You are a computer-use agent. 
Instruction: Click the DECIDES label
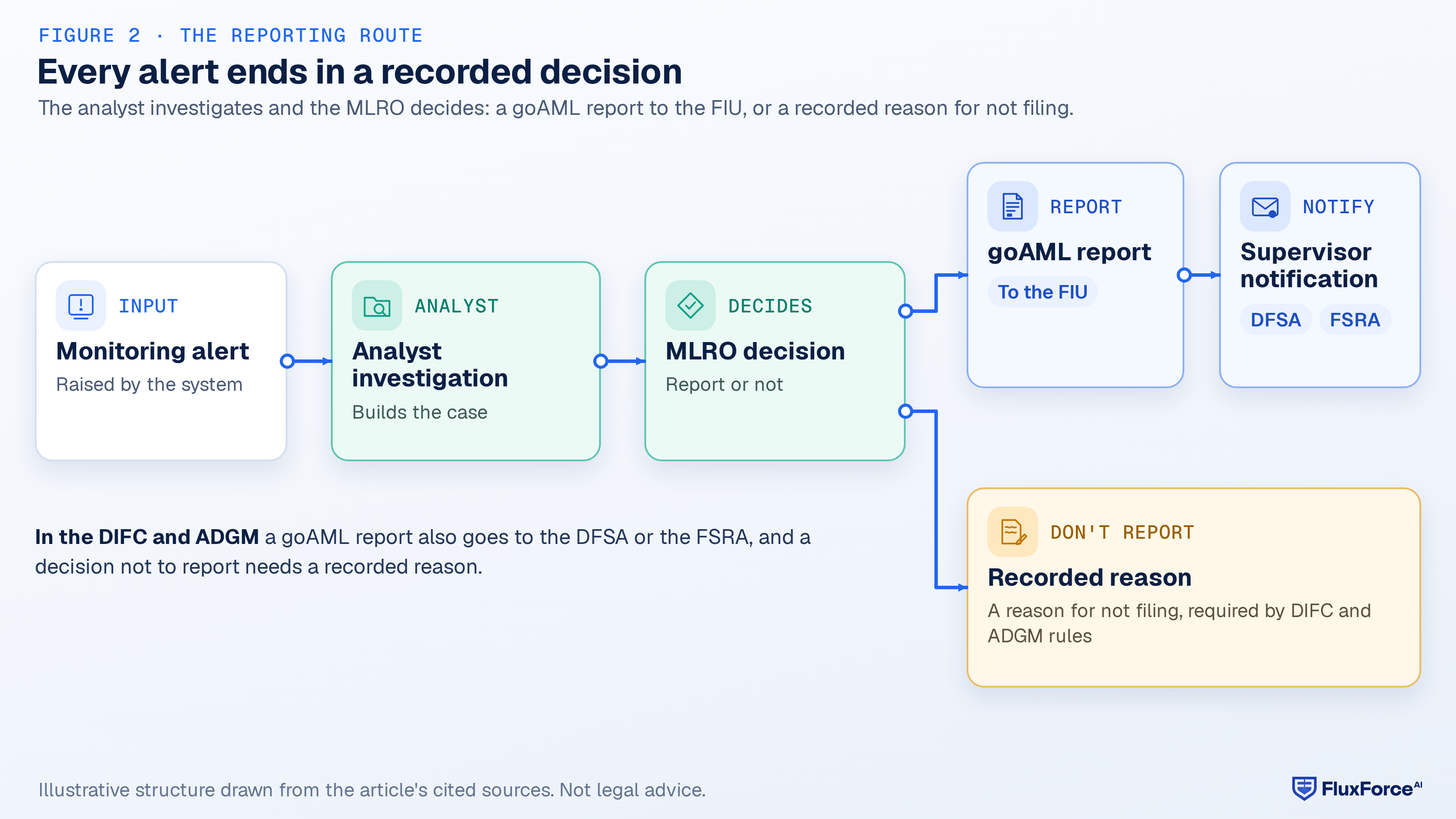coord(770,306)
